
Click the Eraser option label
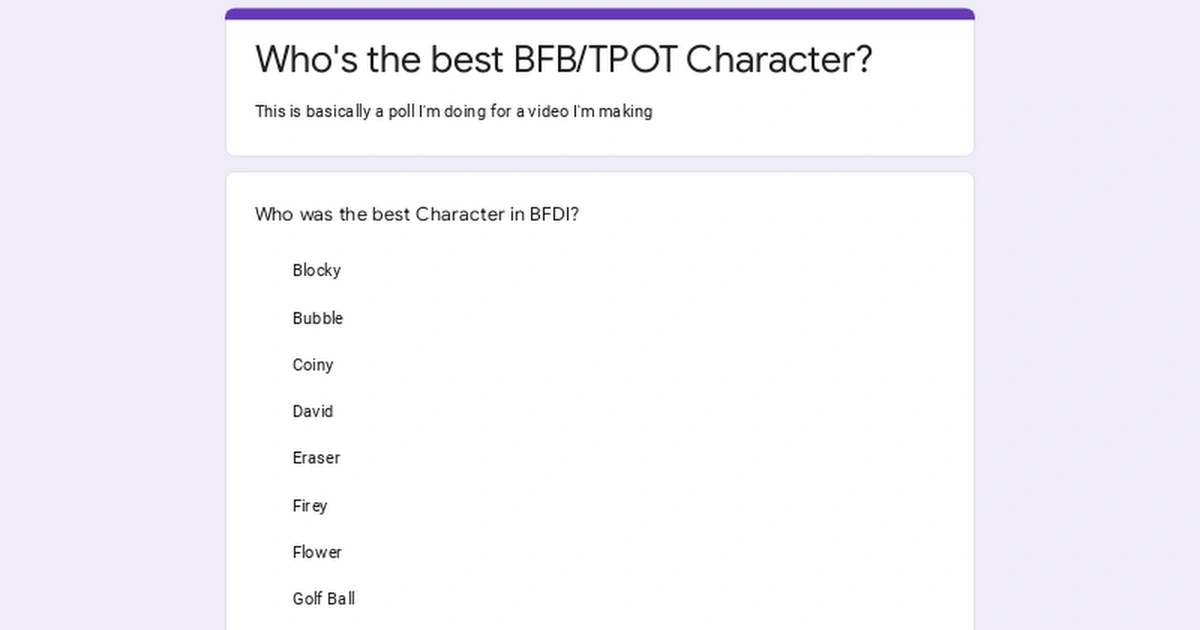point(316,457)
